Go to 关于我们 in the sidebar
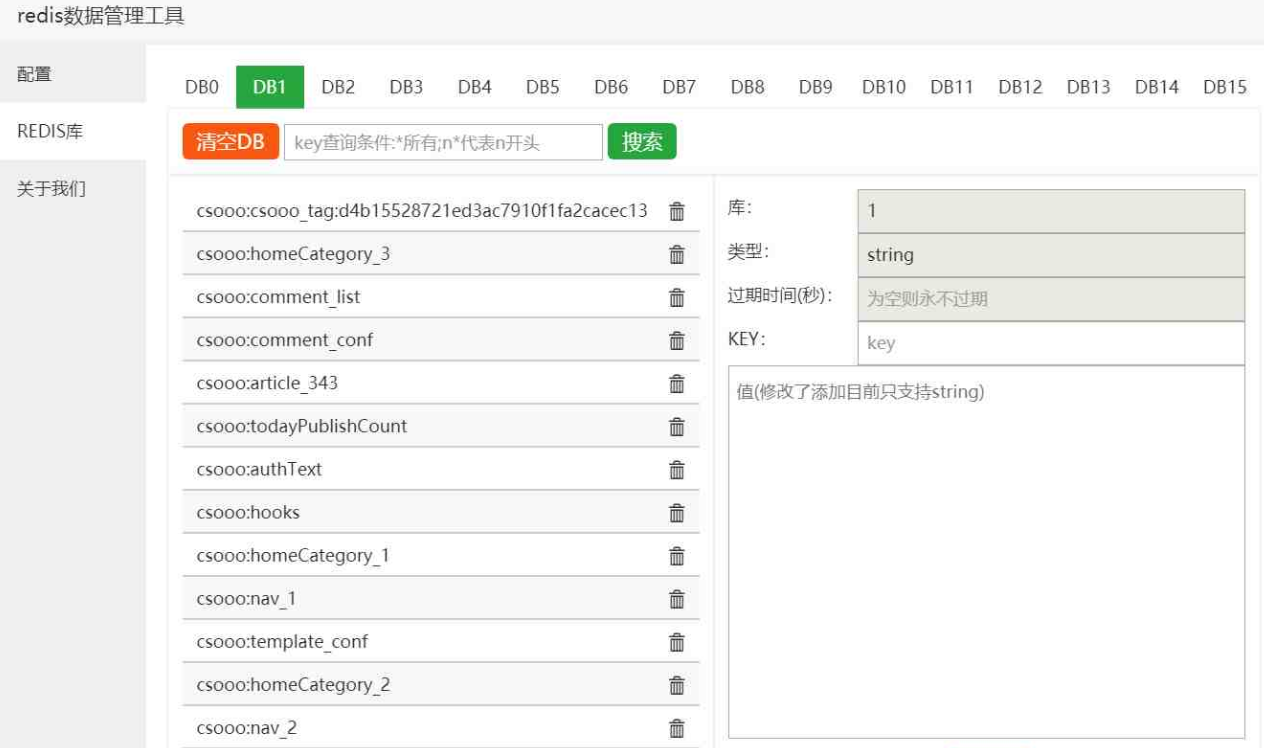The image size is (1264, 748). 51,189
